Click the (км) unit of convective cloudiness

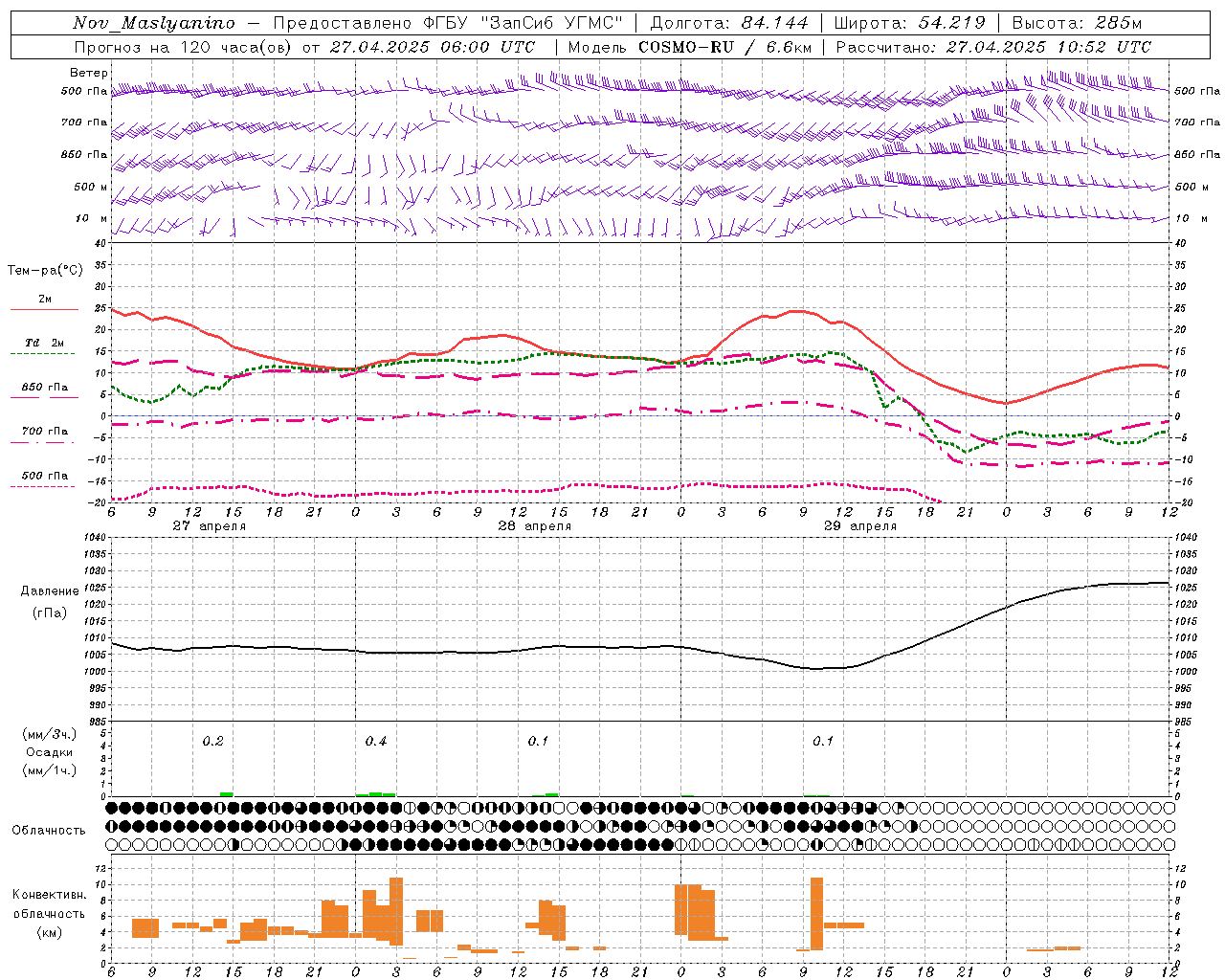tap(51, 932)
